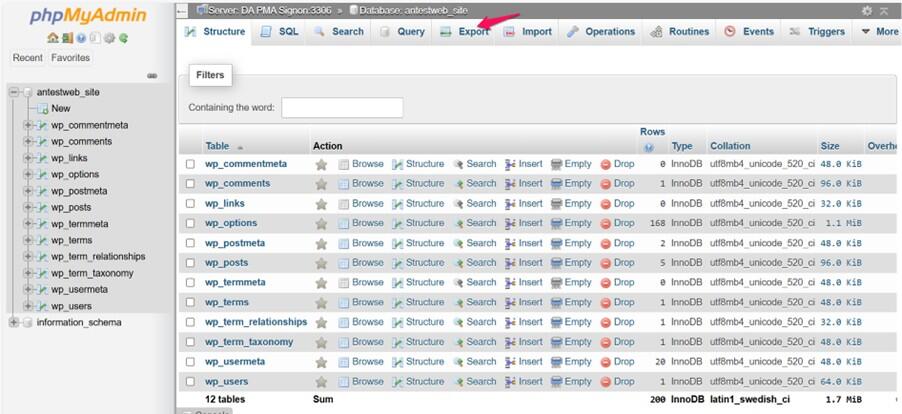902x414 pixels.
Task: Open the Export tab
Action: (464, 32)
